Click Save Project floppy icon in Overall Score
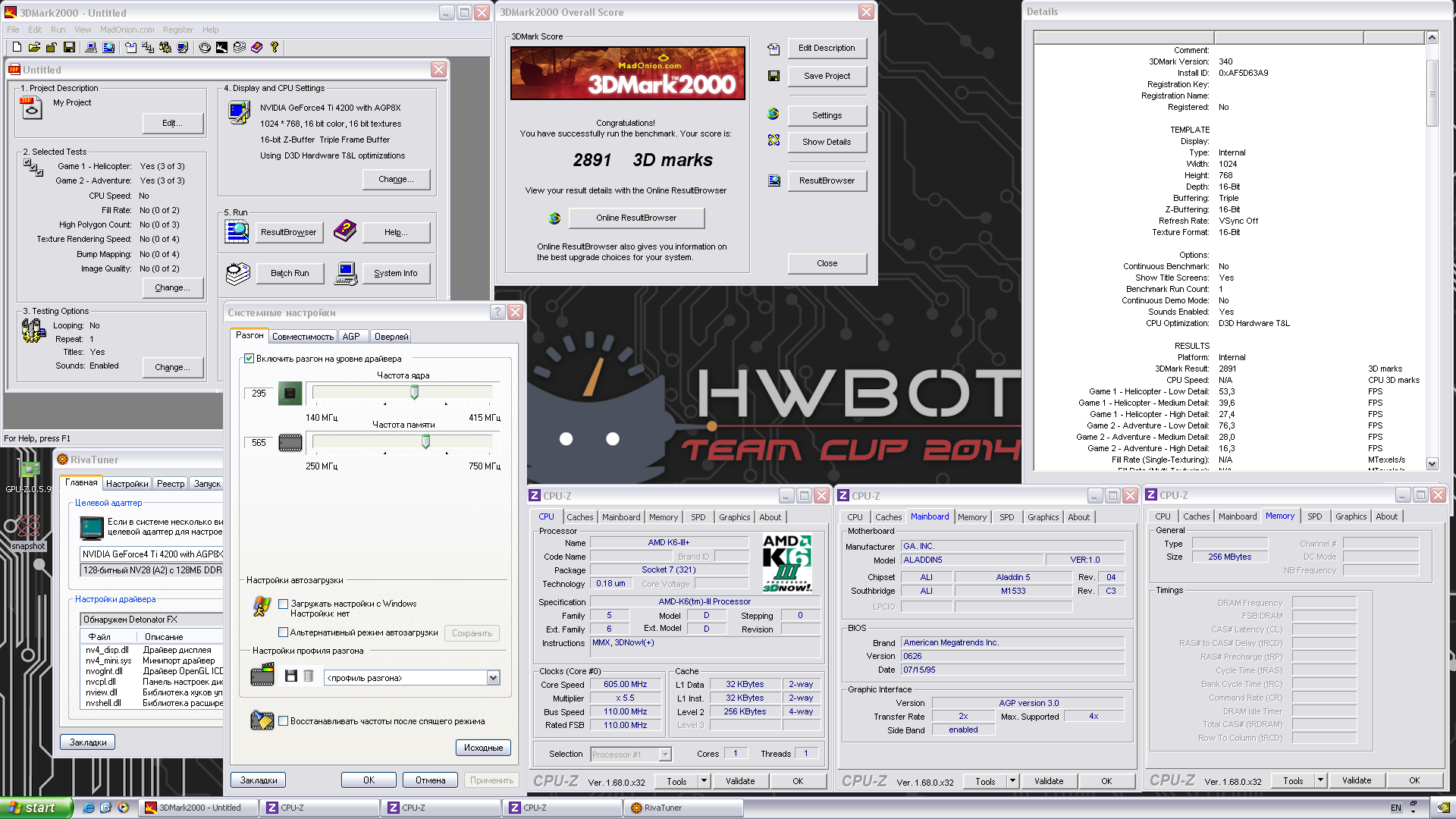Image resolution: width=1456 pixels, height=819 pixels. point(773,76)
